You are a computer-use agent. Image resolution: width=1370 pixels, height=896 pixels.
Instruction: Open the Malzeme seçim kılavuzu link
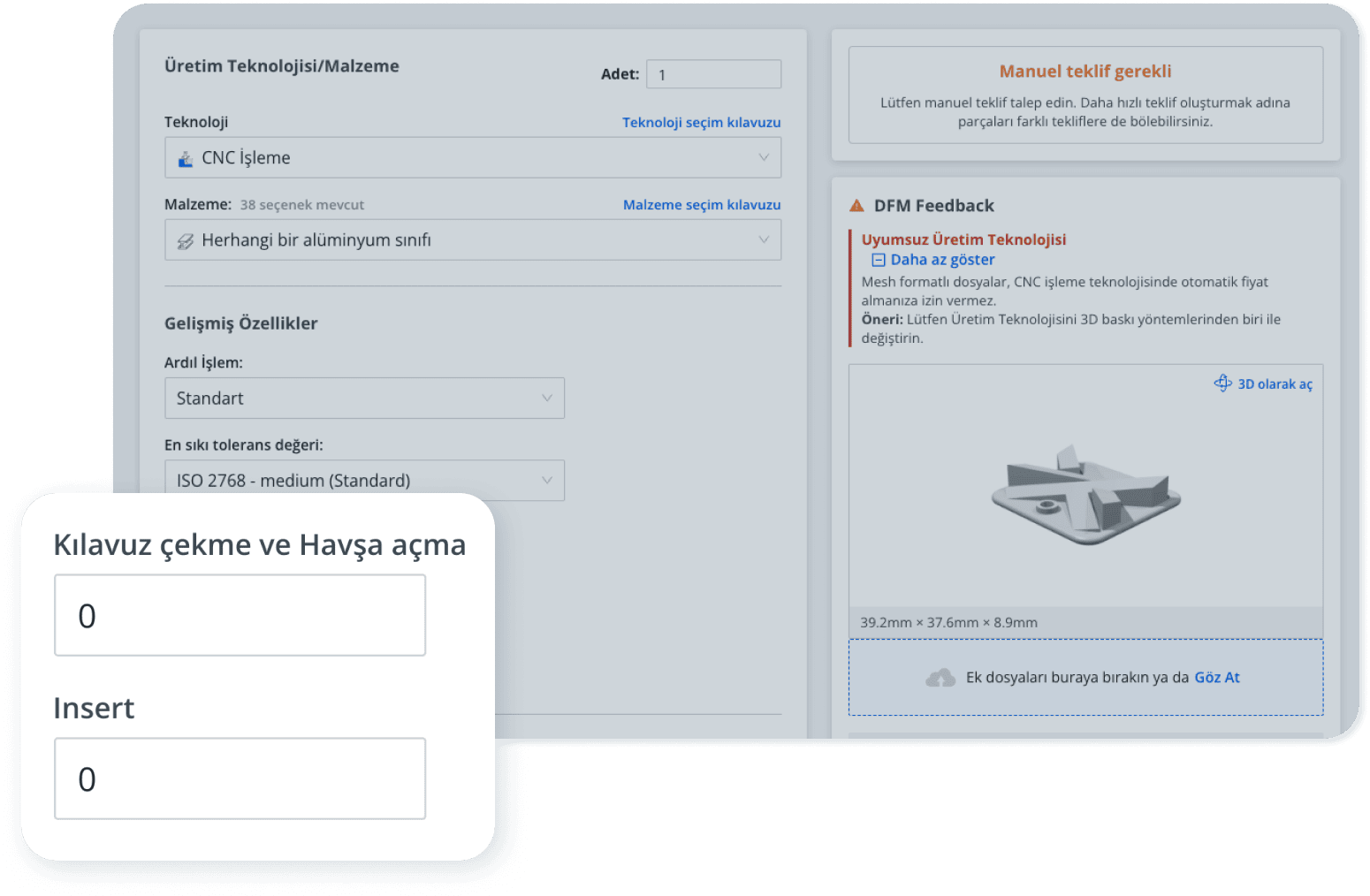(x=702, y=205)
